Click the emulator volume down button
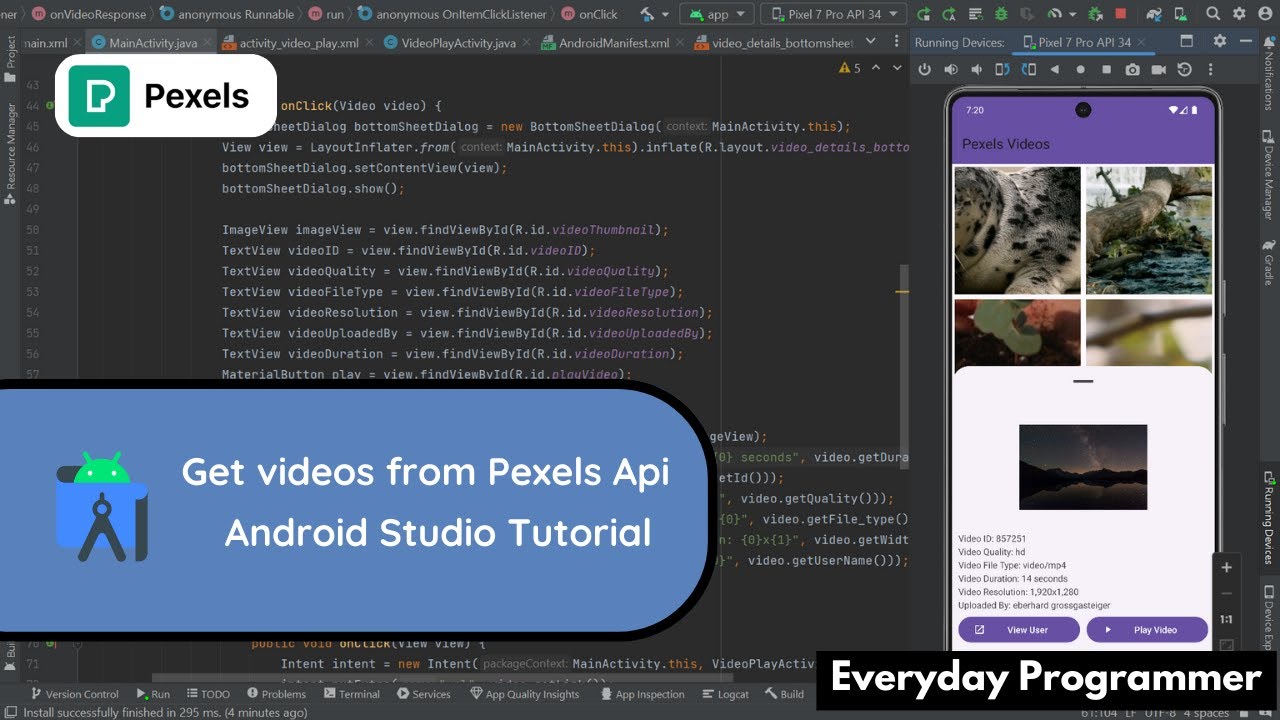 976,69
